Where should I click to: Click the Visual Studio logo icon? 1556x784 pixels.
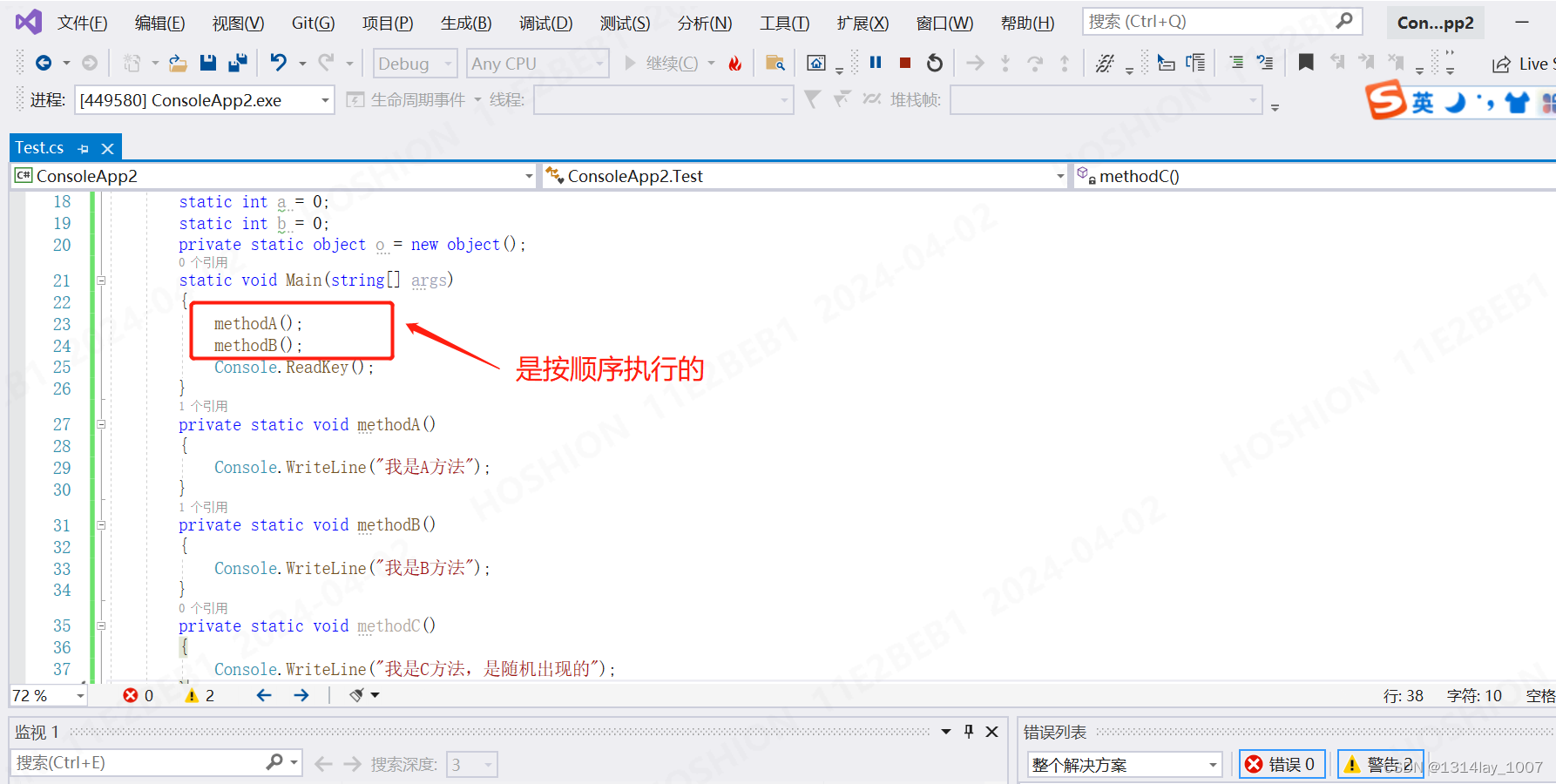pyautogui.click(x=29, y=22)
